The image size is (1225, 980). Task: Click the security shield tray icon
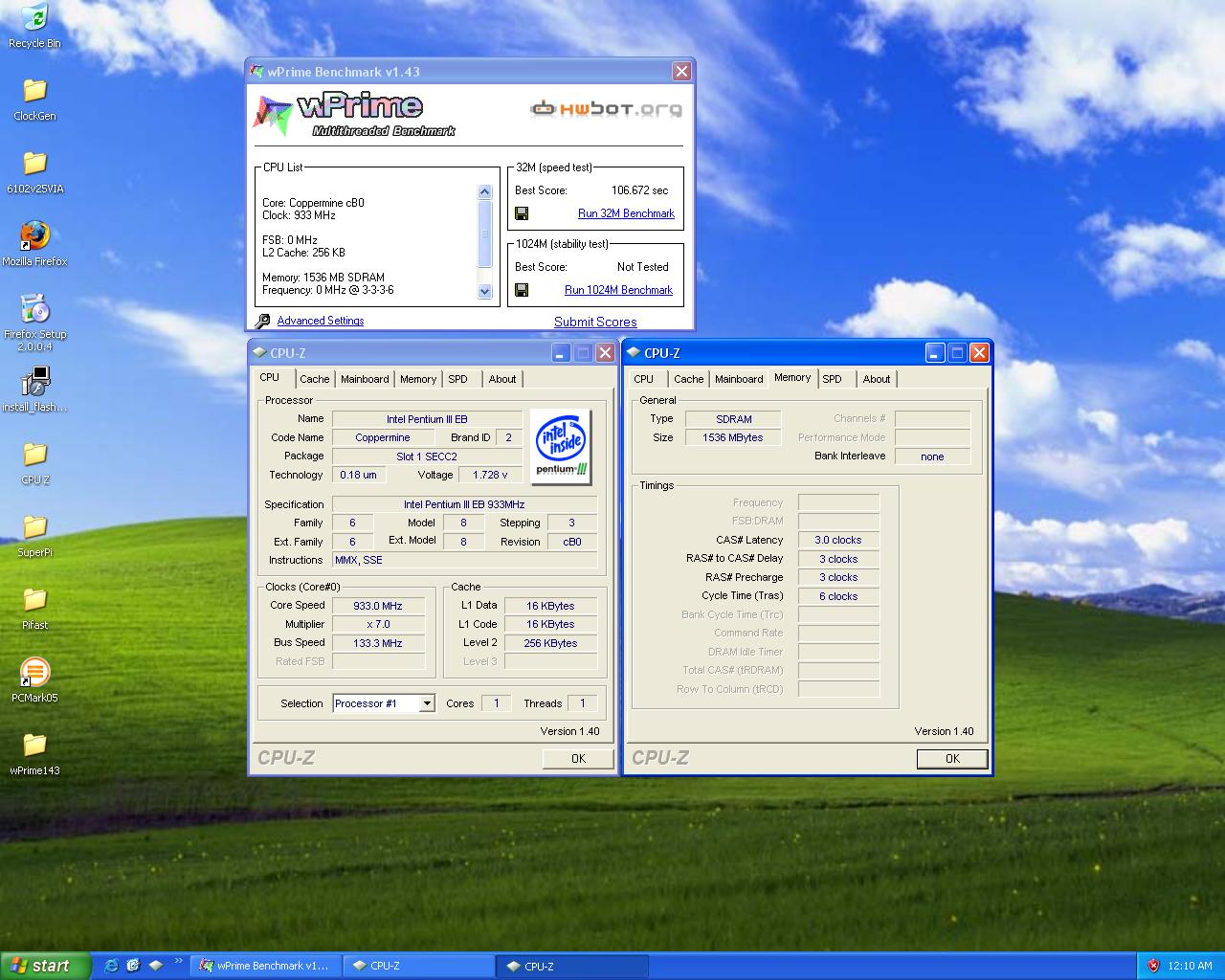tap(1153, 966)
